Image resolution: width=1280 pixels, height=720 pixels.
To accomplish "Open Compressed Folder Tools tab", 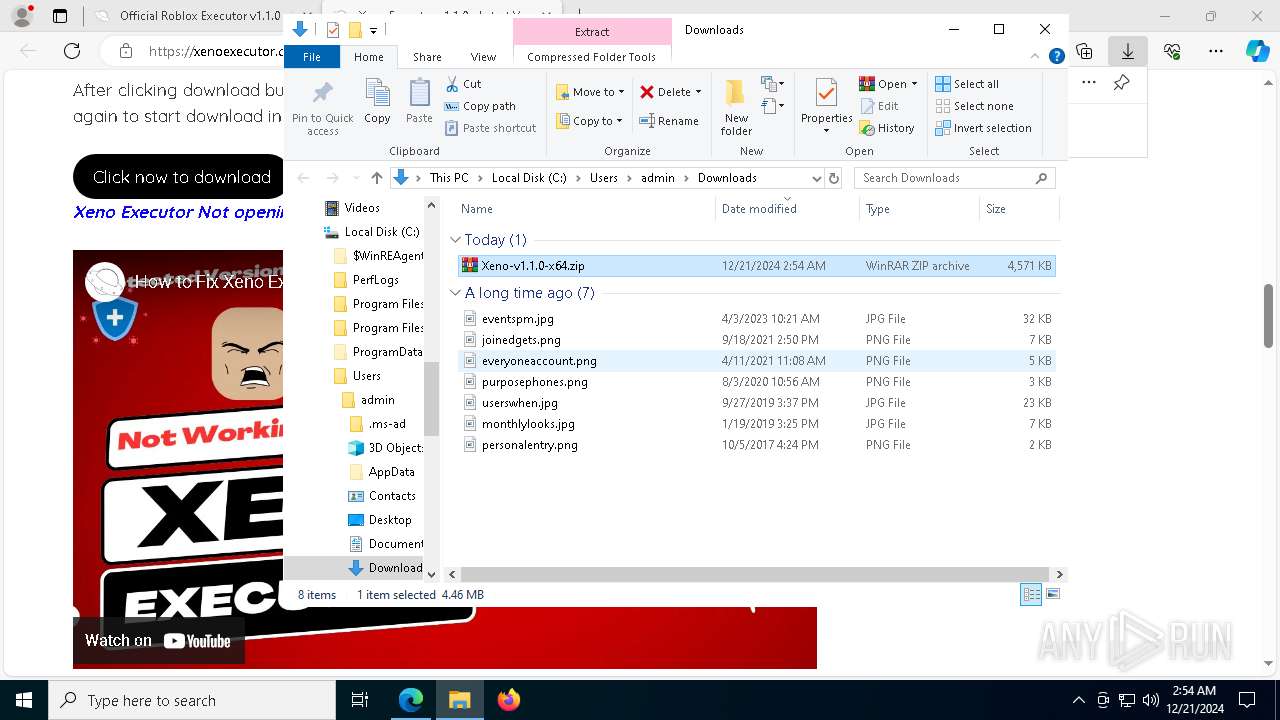I will pyautogui.click(x=592, y=57).
